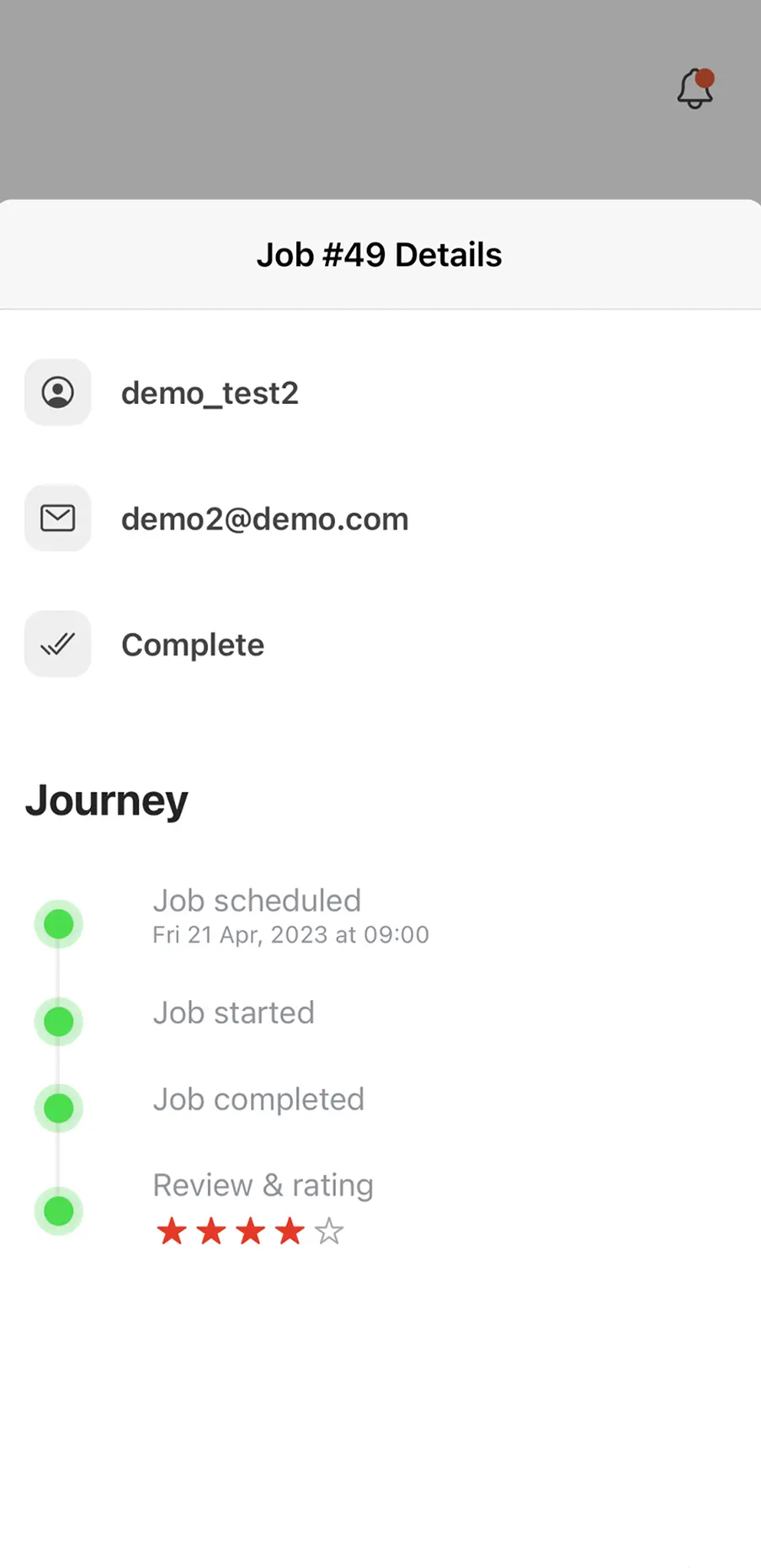Click the email envelope icon
The image size is (761, 1568).
[x=57, y=518]
